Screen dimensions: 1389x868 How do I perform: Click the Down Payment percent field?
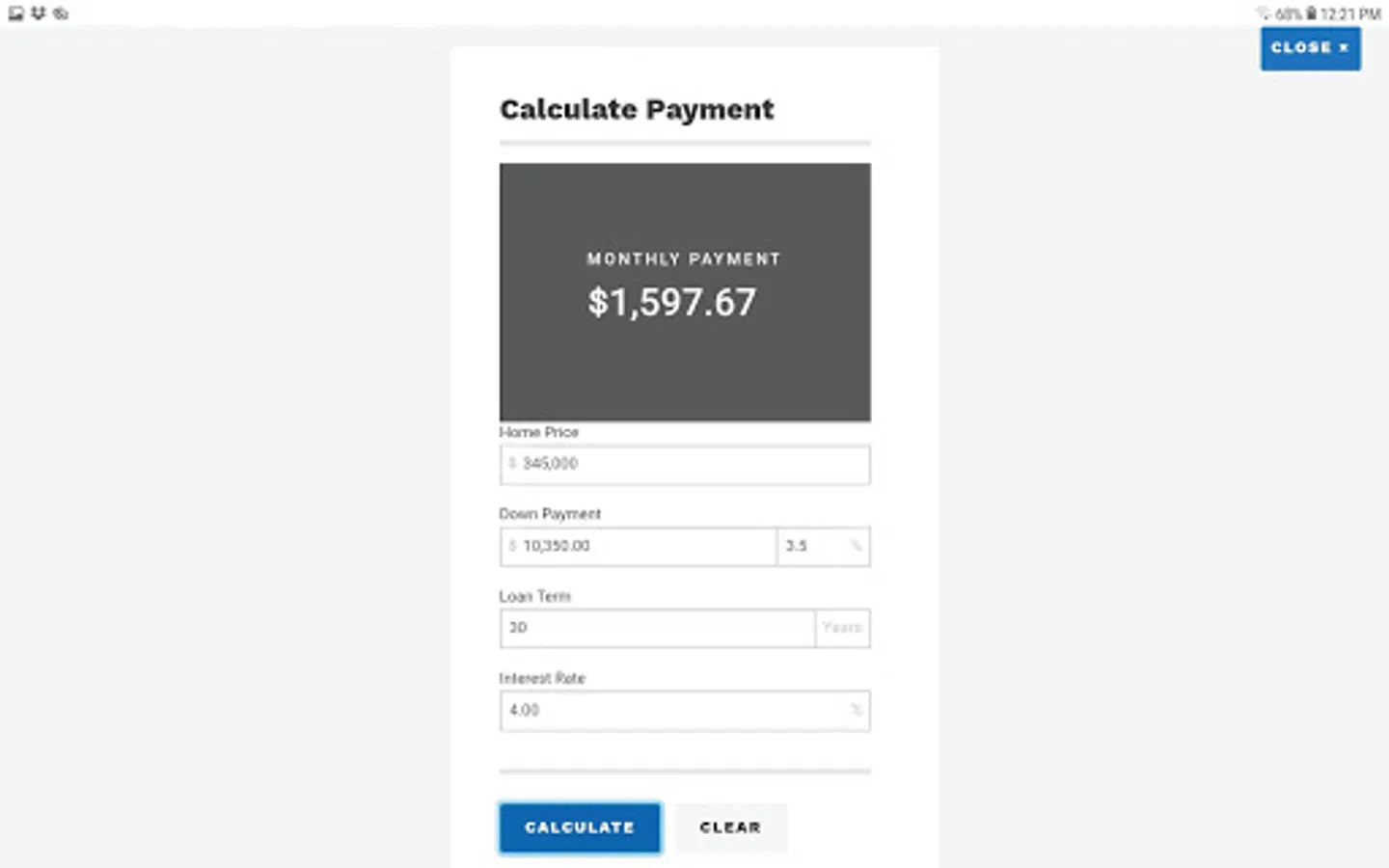[x=815, y=546]
